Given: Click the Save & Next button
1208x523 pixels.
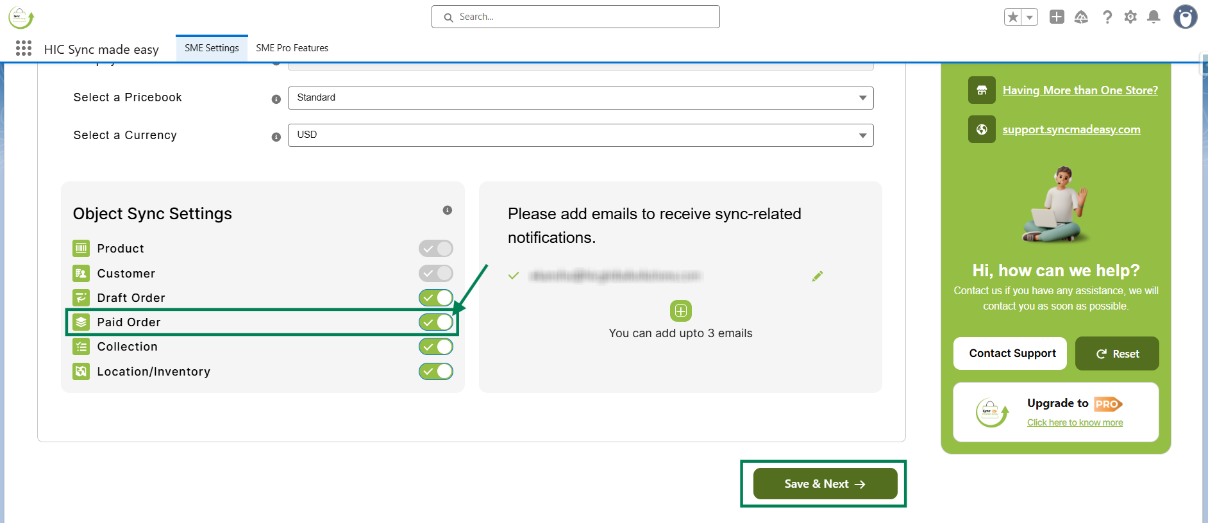Looking at the screenshot, I should click(x=825, y=484).
